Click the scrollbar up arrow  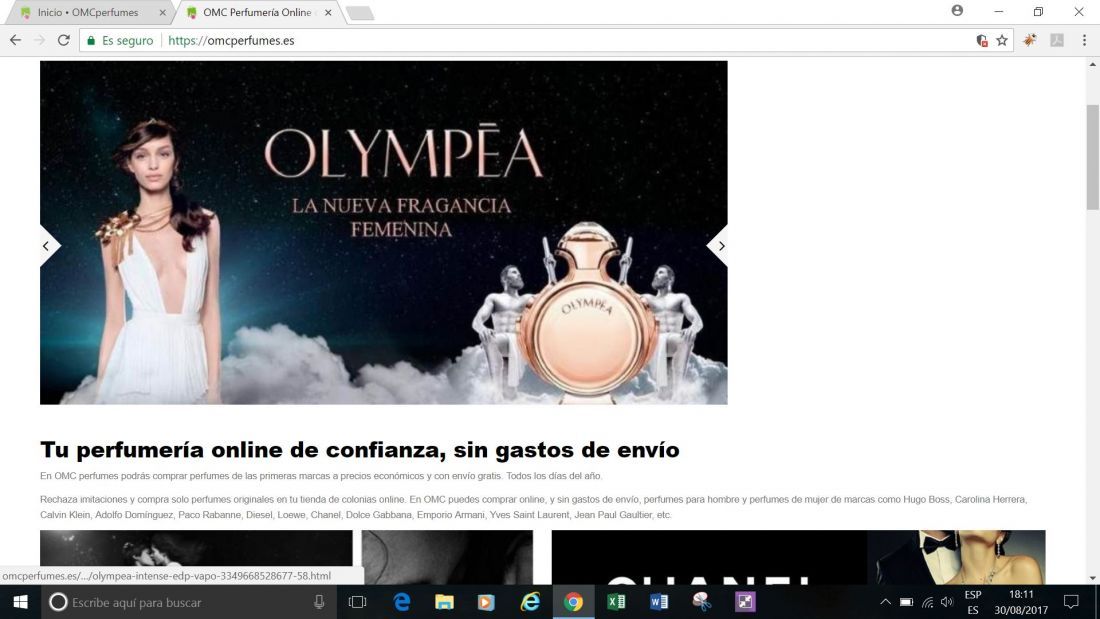click(1092, 65)
